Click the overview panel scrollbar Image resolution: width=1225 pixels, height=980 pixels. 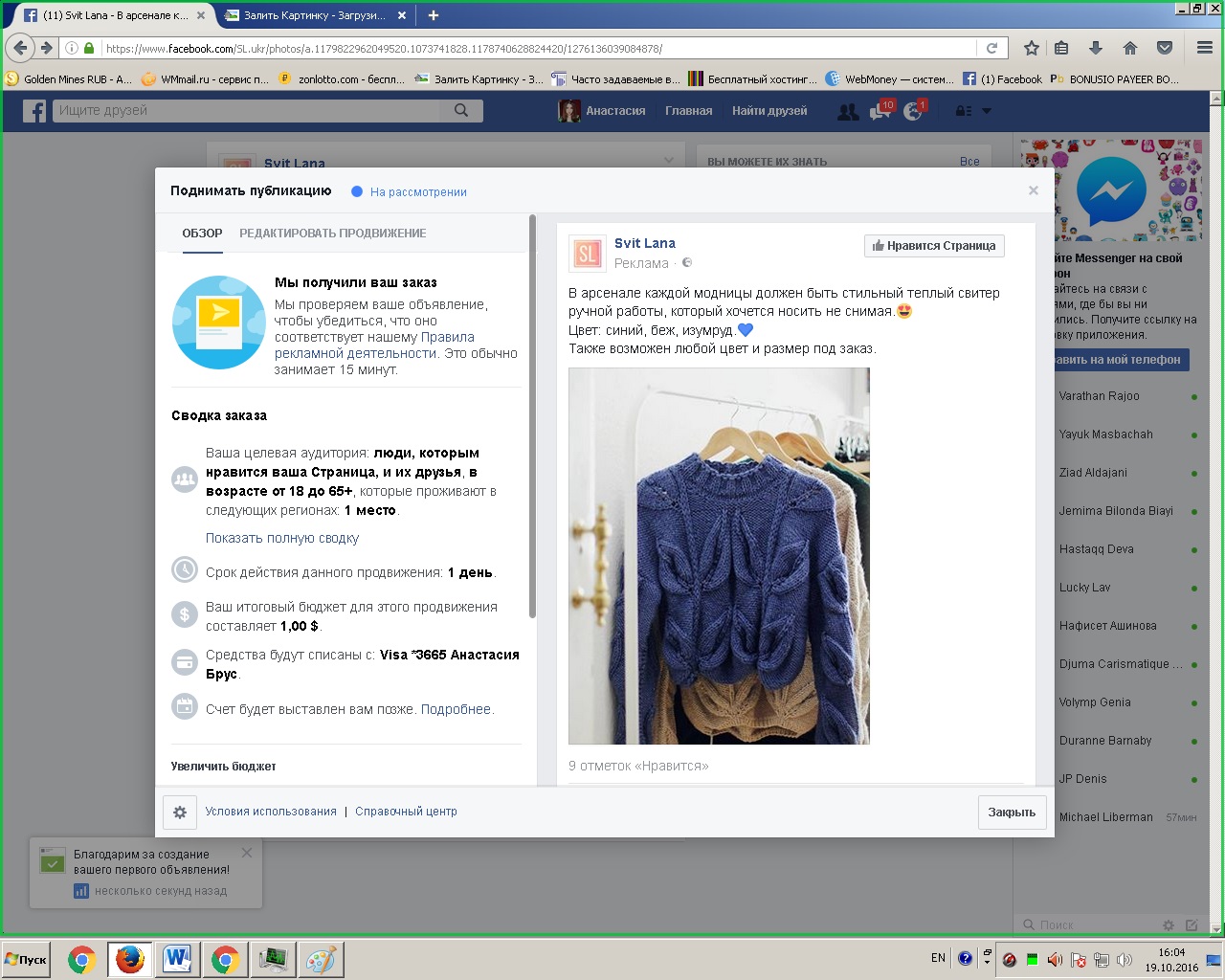[533, 418]
